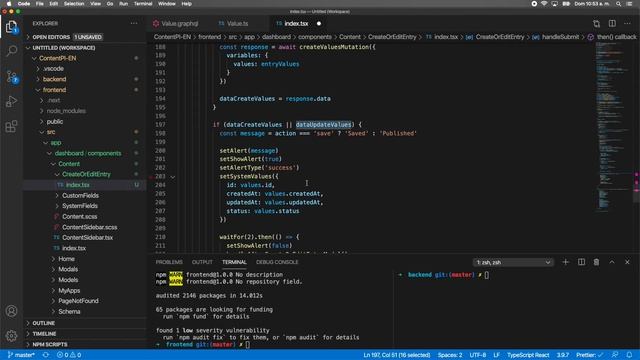The height and width of the screenshot is (360, 640).
Task: Open the Search view in activity bar
Action: pos(11,51)
